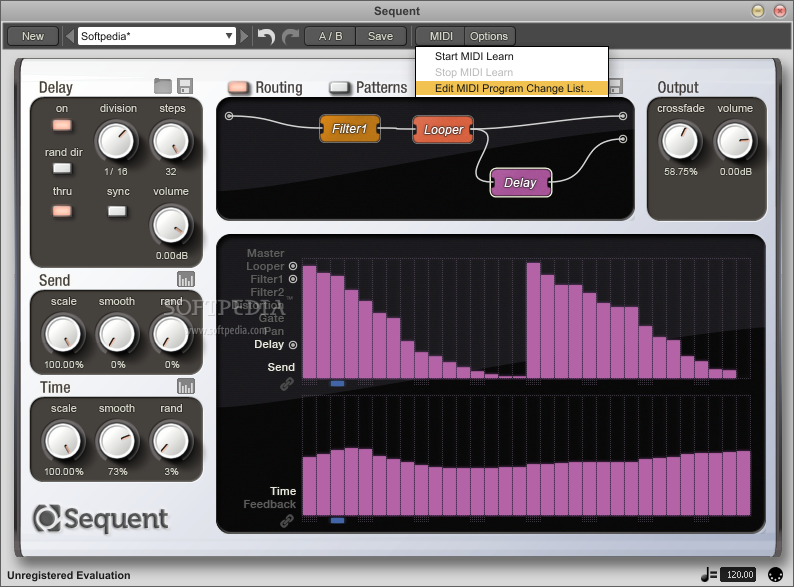Click link chain icon under Send

click(287, 384)
